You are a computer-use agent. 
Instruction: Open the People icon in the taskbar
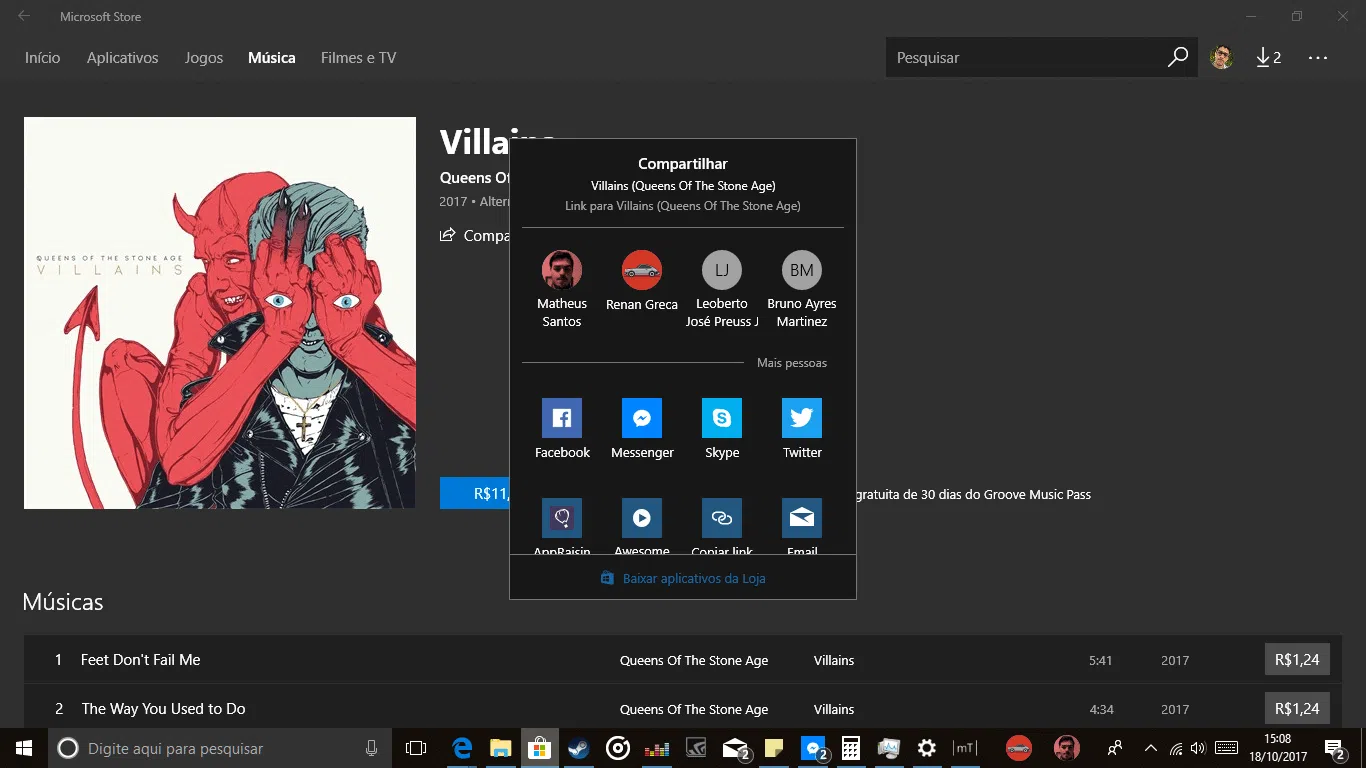[x=1115, y=748]
